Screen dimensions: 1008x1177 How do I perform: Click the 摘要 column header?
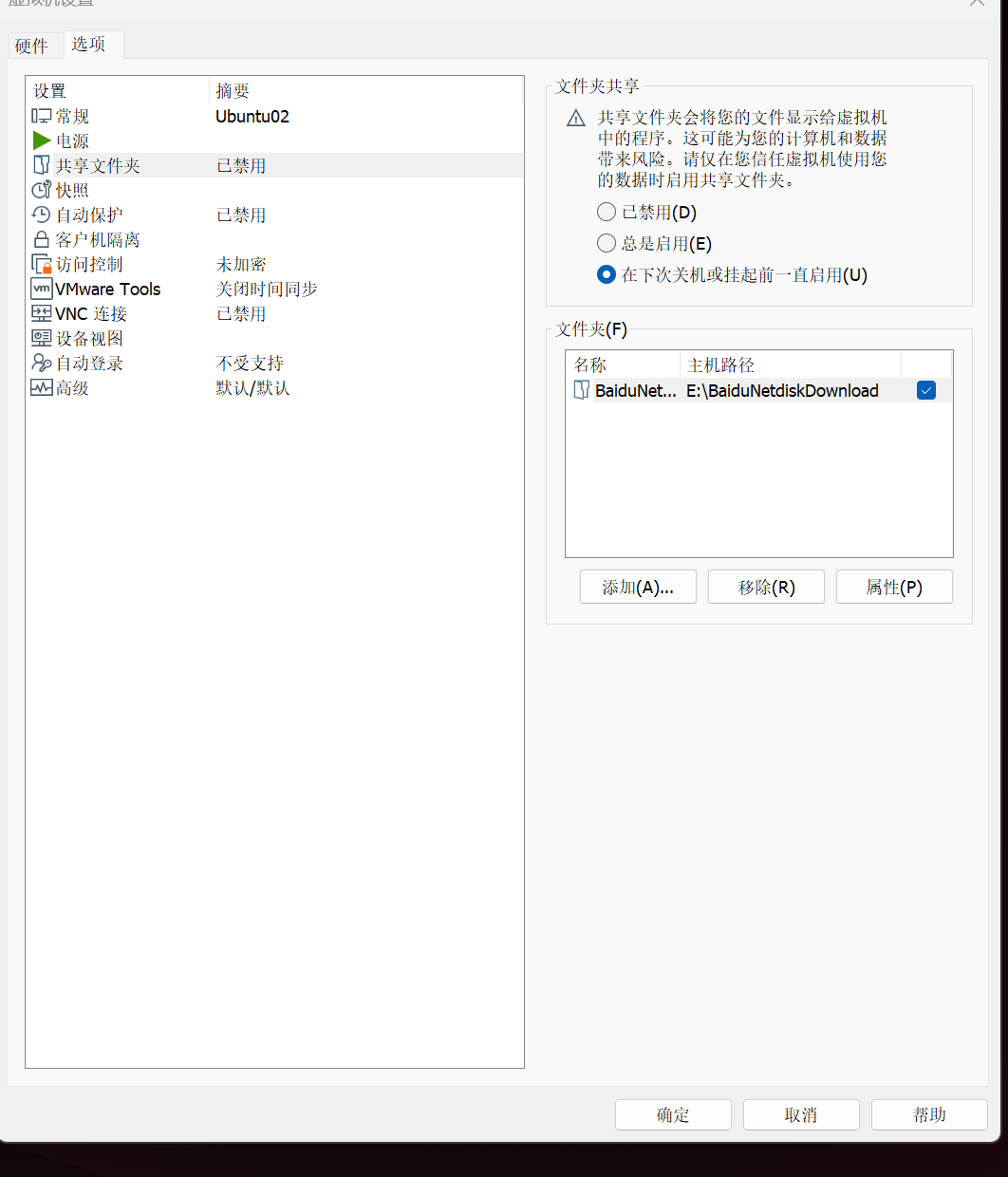(365, 90)
